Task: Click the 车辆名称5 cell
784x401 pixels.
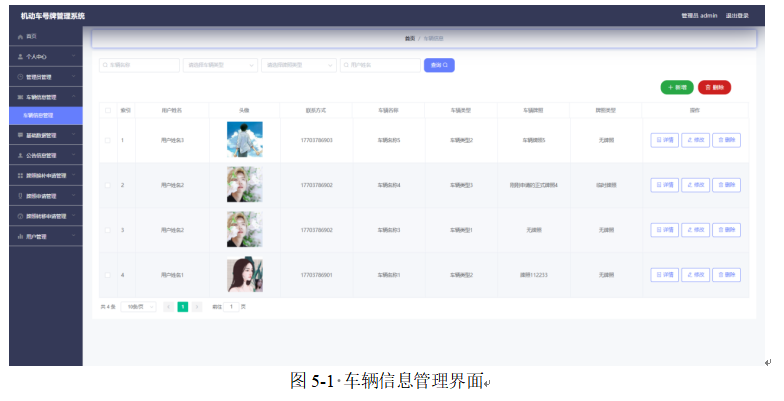Action: tap(388, 140)
